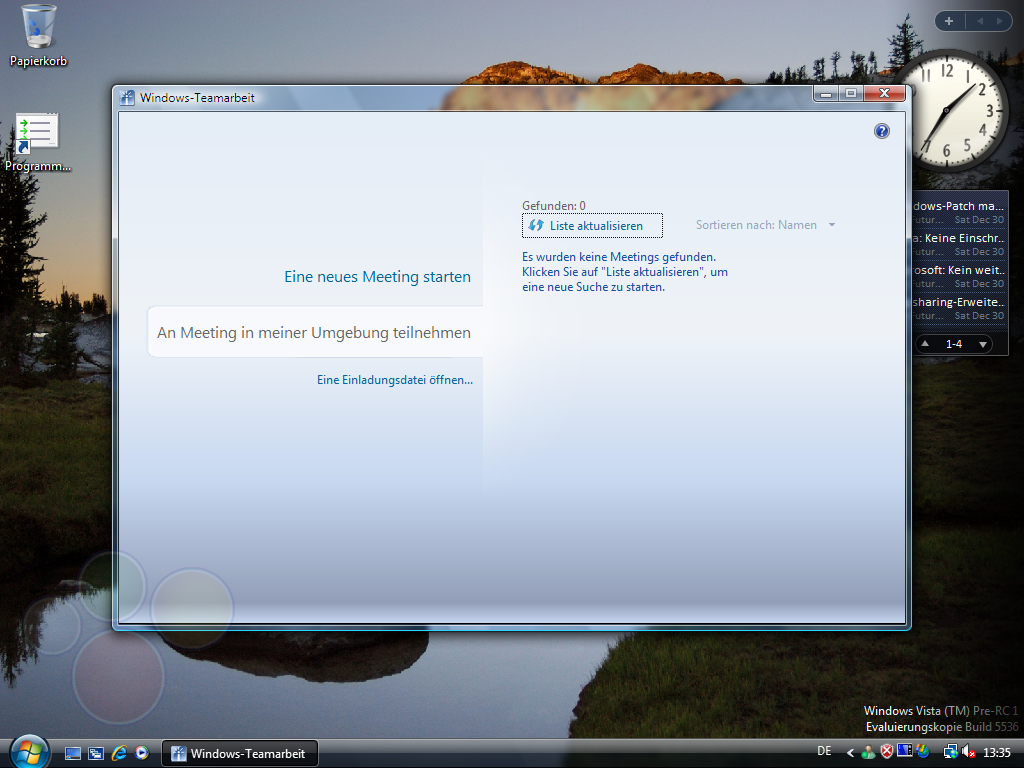Open the feed headline 'dows-Patch ma...'
The height and width of the screenshot is (768, 1024).
[x=959, y=206]
